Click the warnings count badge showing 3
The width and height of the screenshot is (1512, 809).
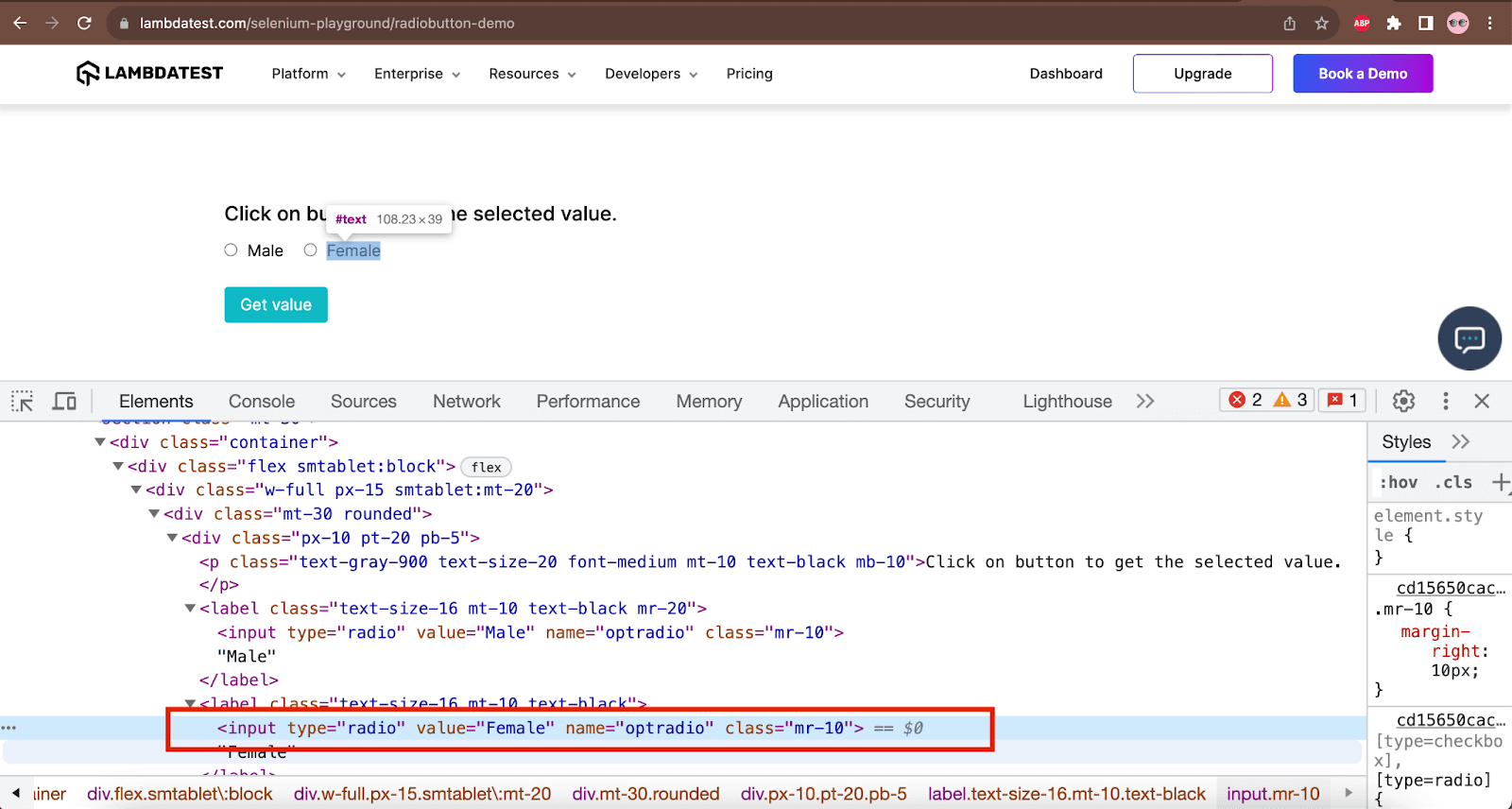1291,400
